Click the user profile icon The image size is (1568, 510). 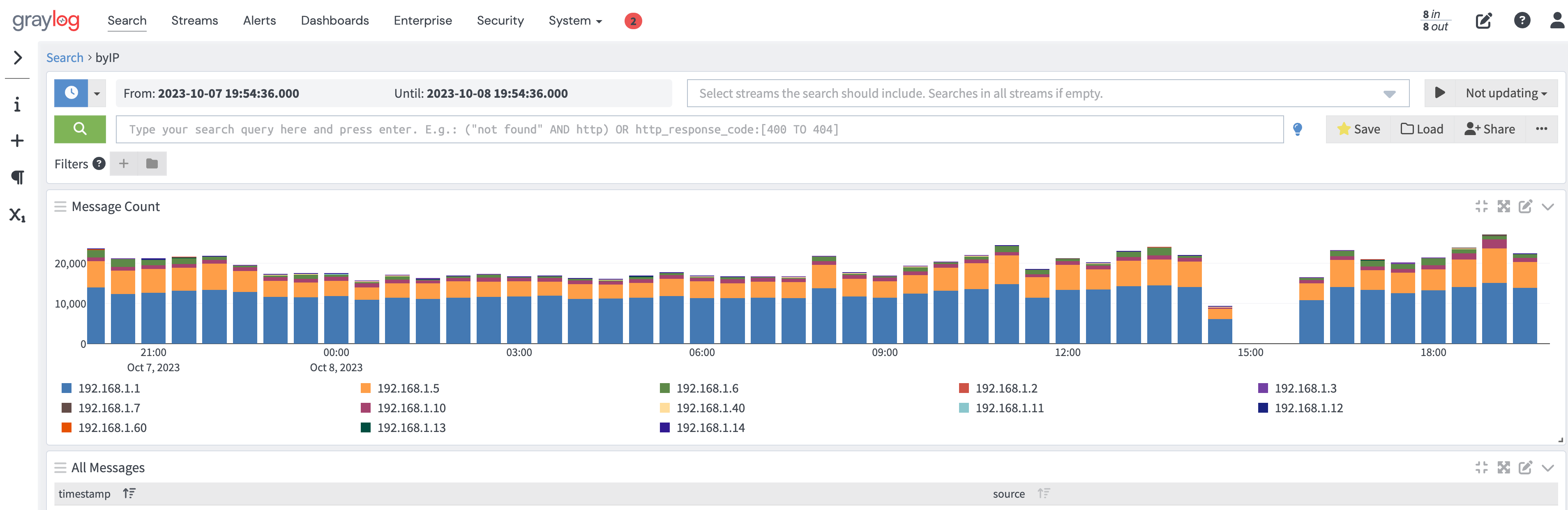click(x=1556, y=21)
